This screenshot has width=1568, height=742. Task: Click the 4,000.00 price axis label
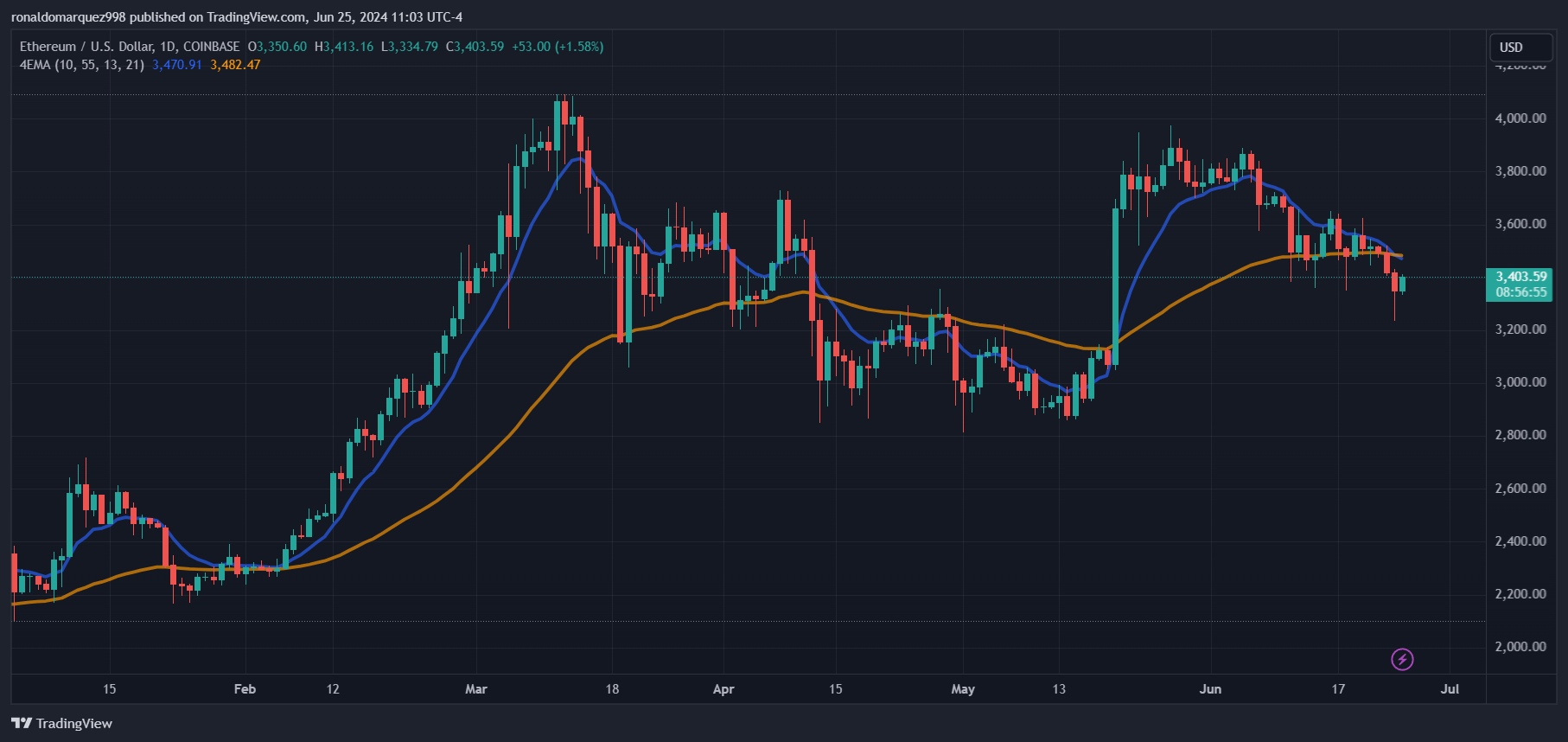point(1520,118)
